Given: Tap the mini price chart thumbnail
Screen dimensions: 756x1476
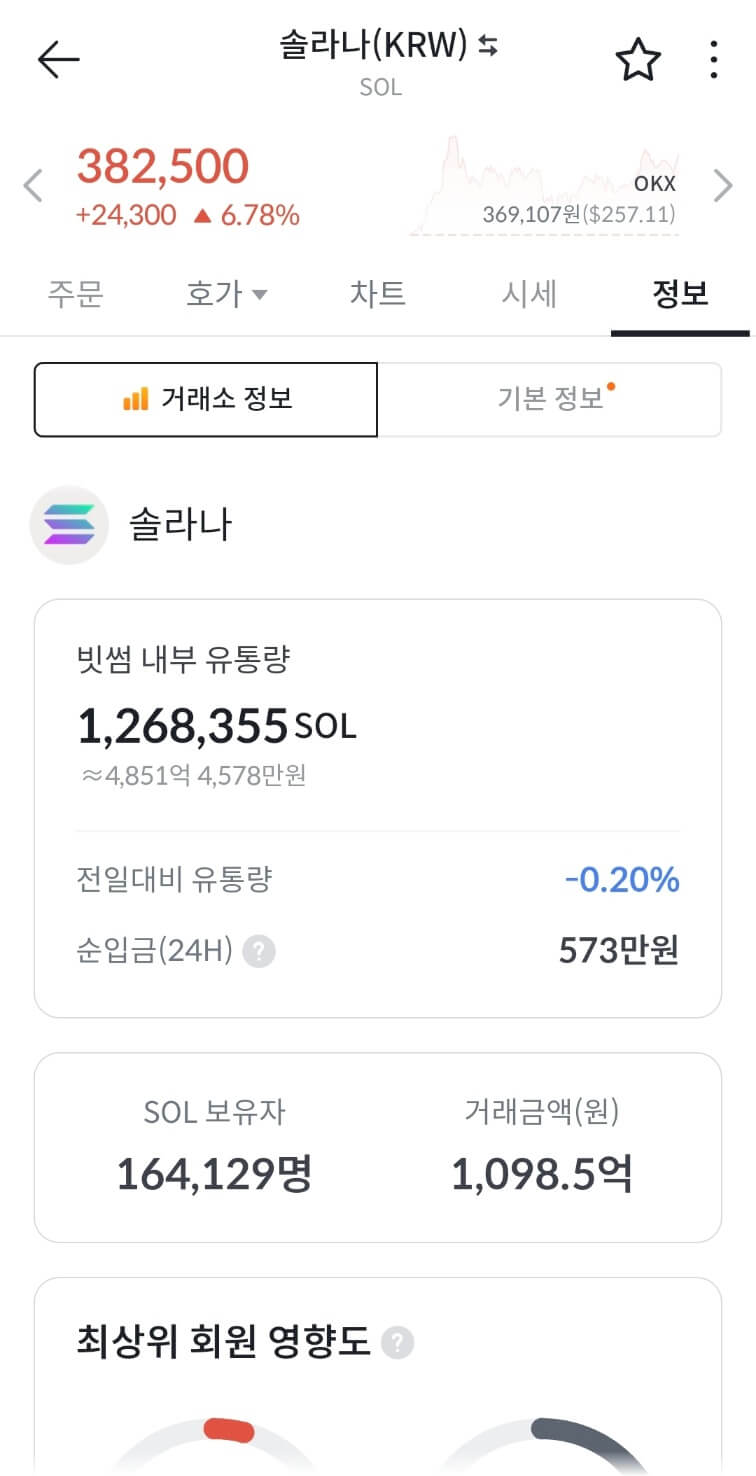Looking at the screenshot, I should click(x=544, y=186).
